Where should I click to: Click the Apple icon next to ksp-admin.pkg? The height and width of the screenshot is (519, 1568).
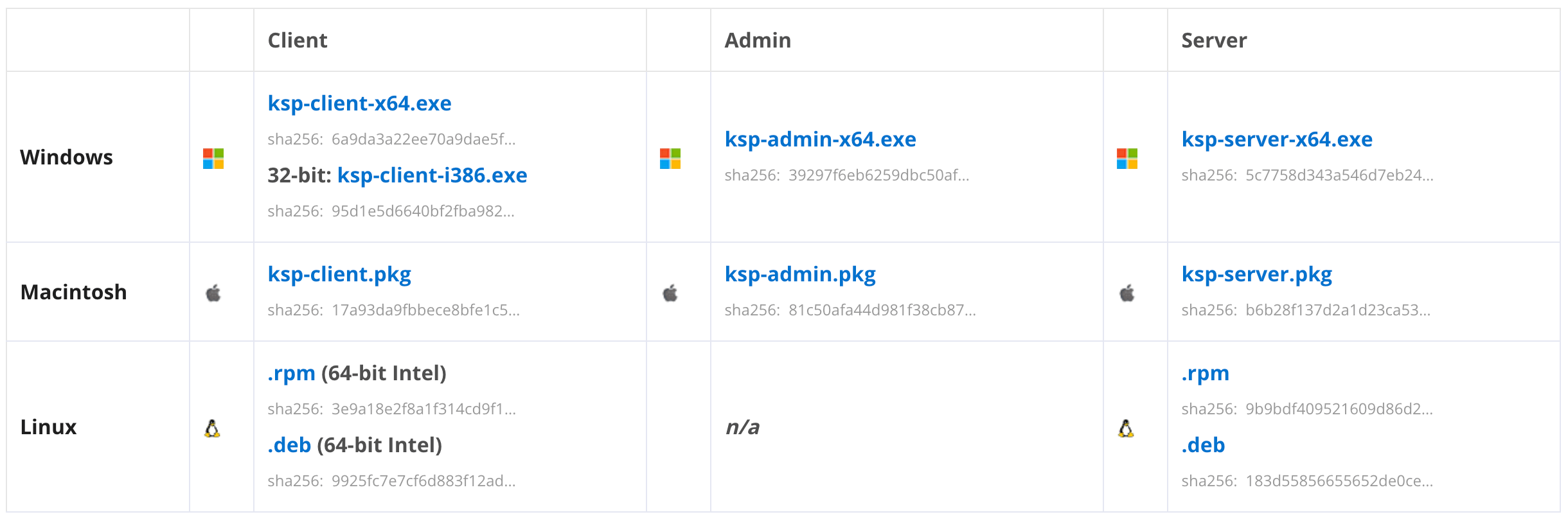coord(671,293)
